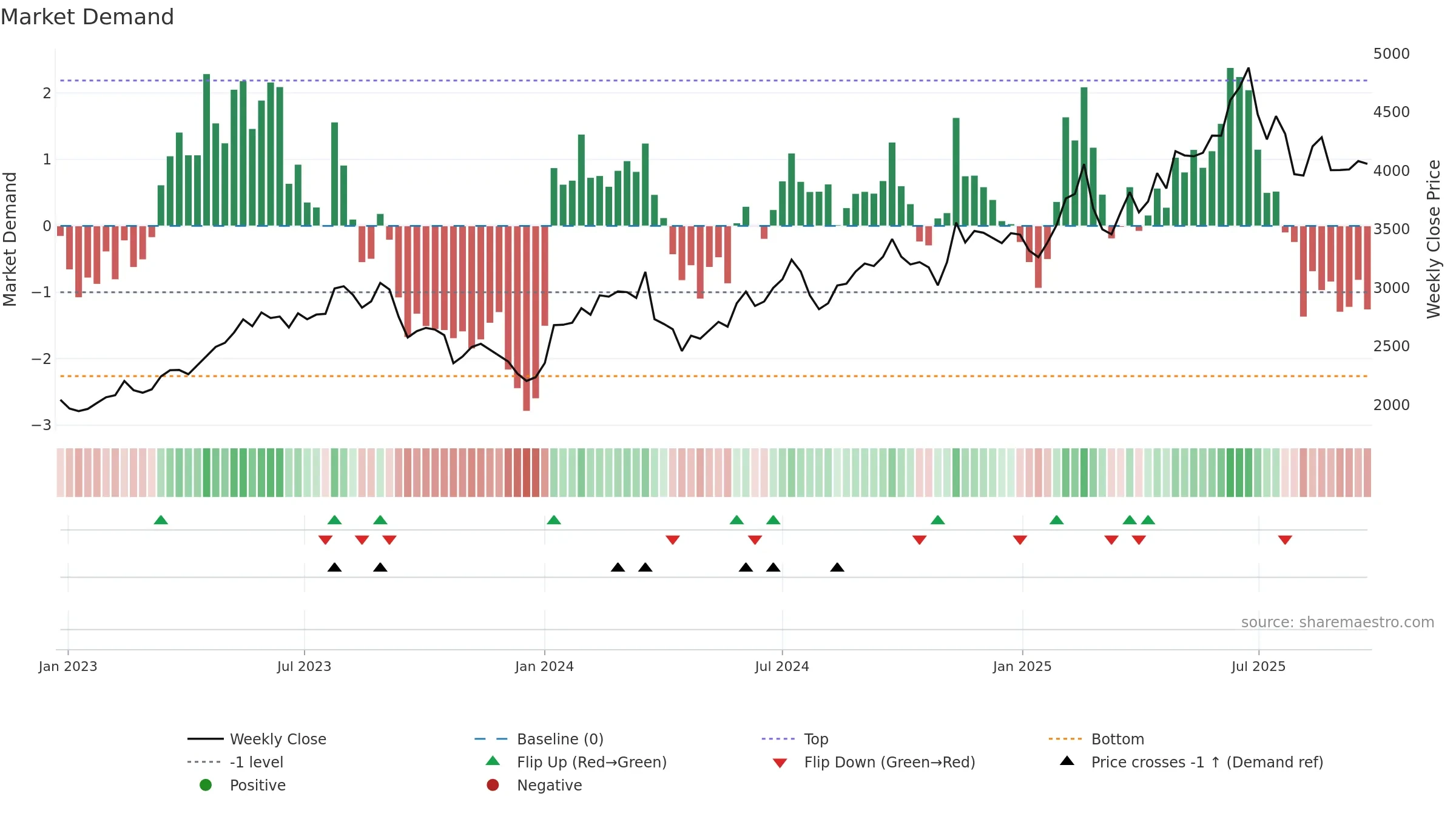Click the −2 tick on demand axis
The height and width of the screenshot is (819, 1456).
(41, 359)
